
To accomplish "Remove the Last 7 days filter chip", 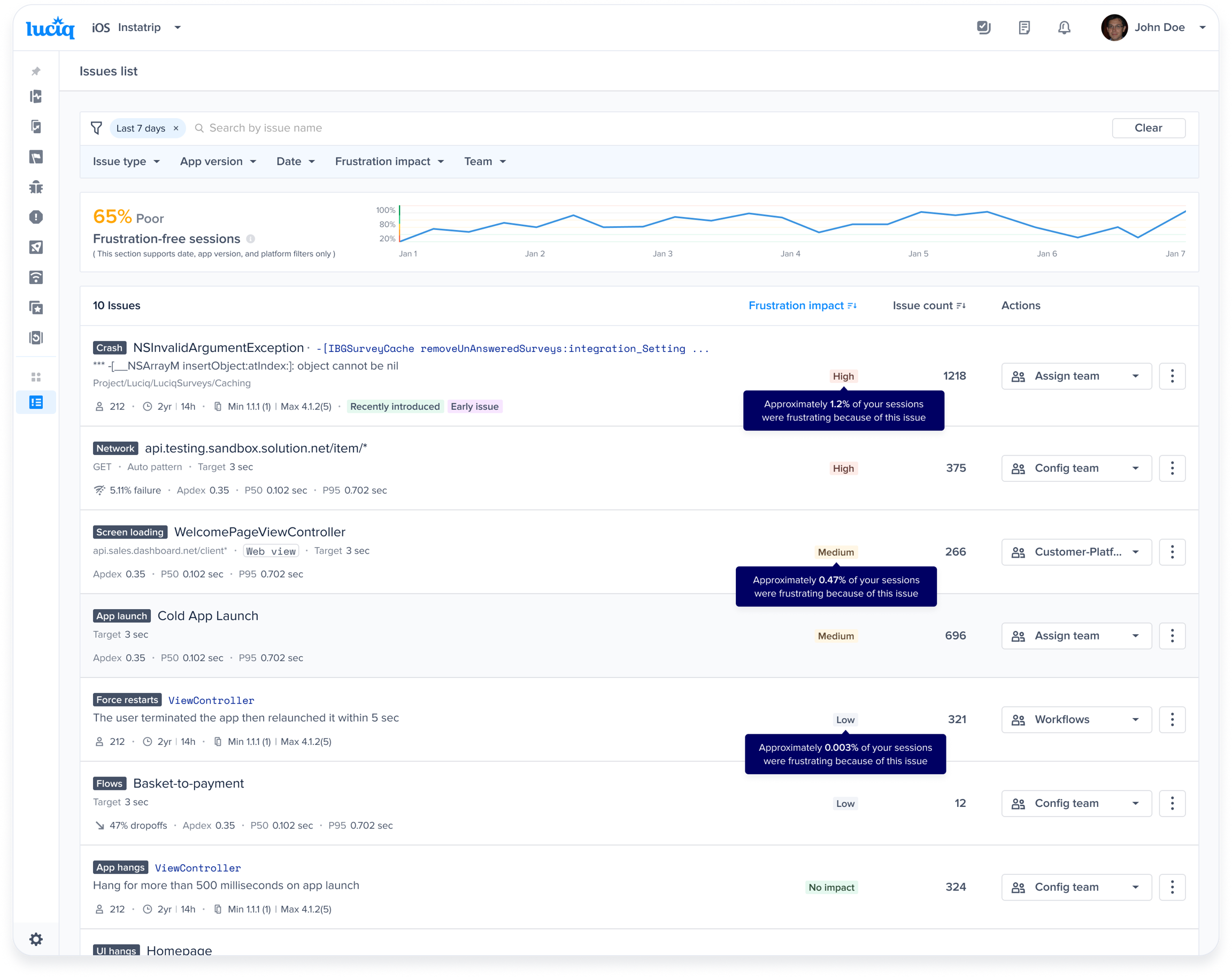I will click(176, 128).
